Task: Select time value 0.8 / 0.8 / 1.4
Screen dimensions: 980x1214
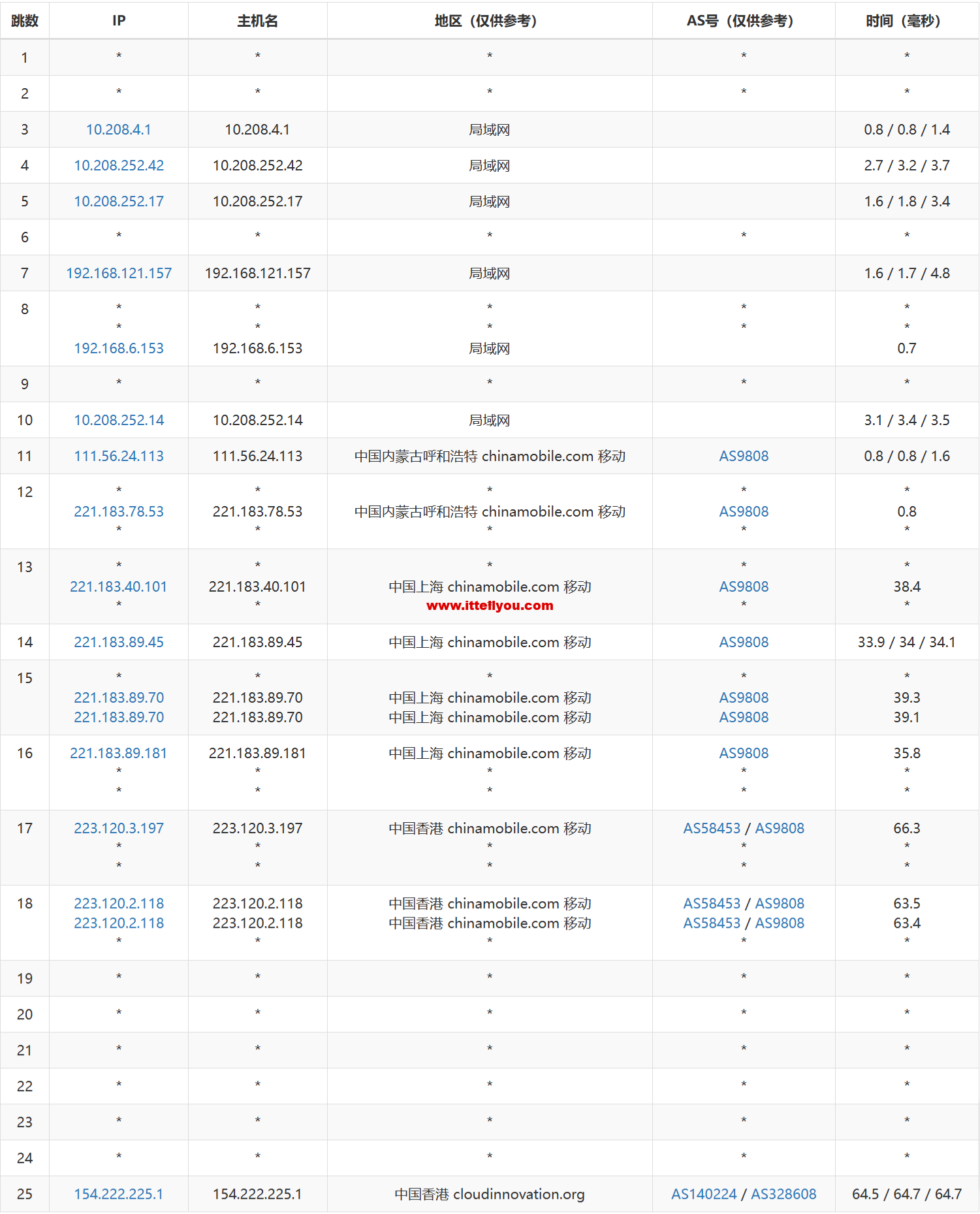Action: (907, 129)
